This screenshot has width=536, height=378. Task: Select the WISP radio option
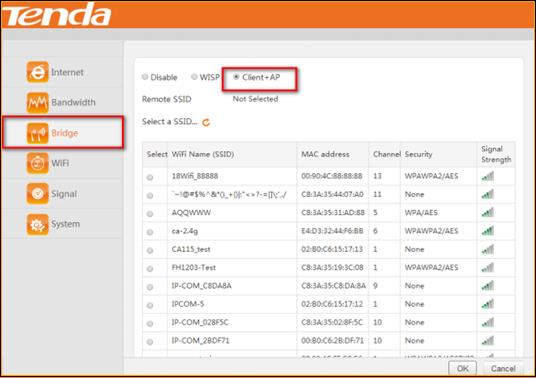[x=194, y=77]
